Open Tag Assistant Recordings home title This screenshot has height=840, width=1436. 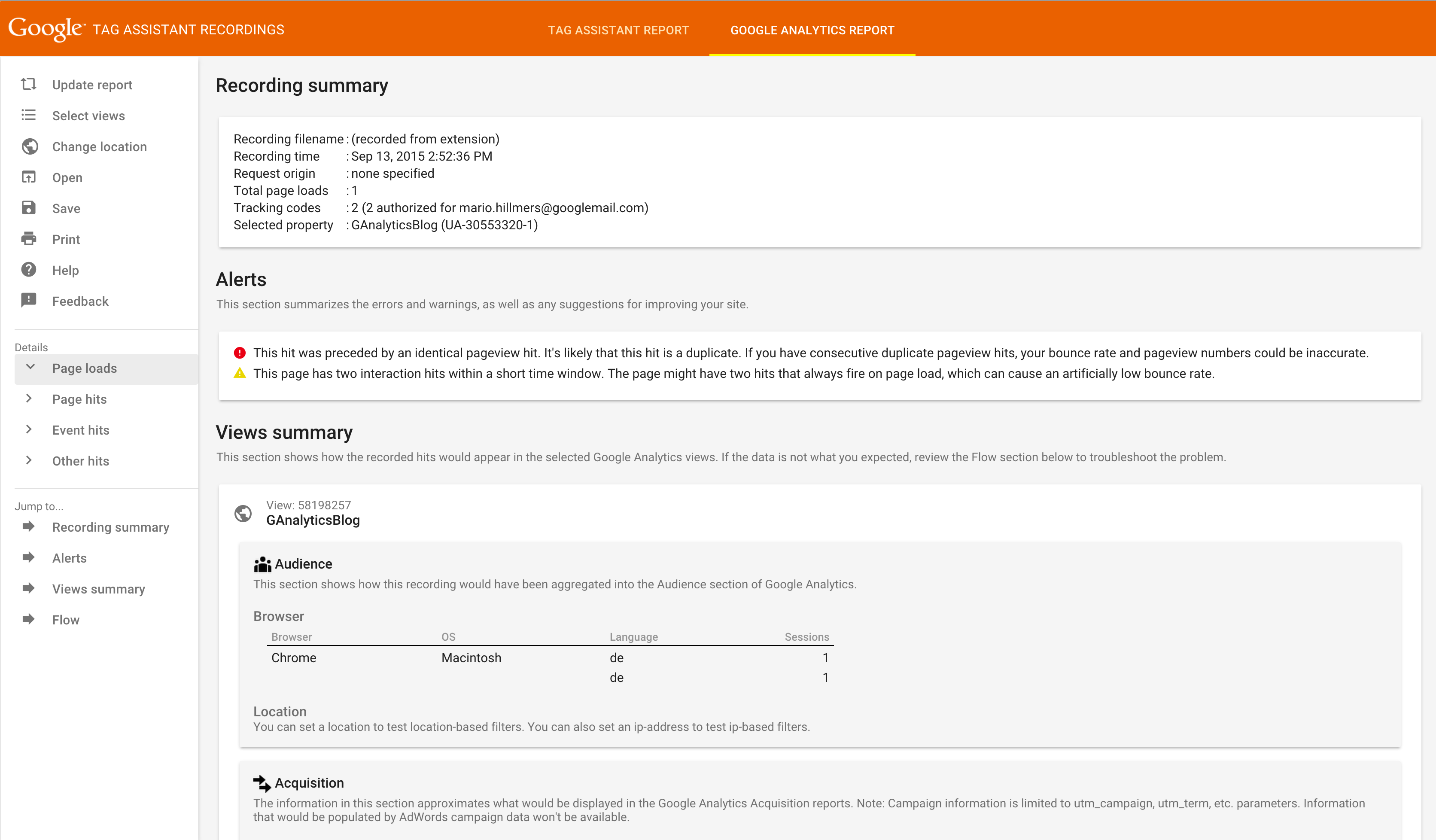click(189, 30)
